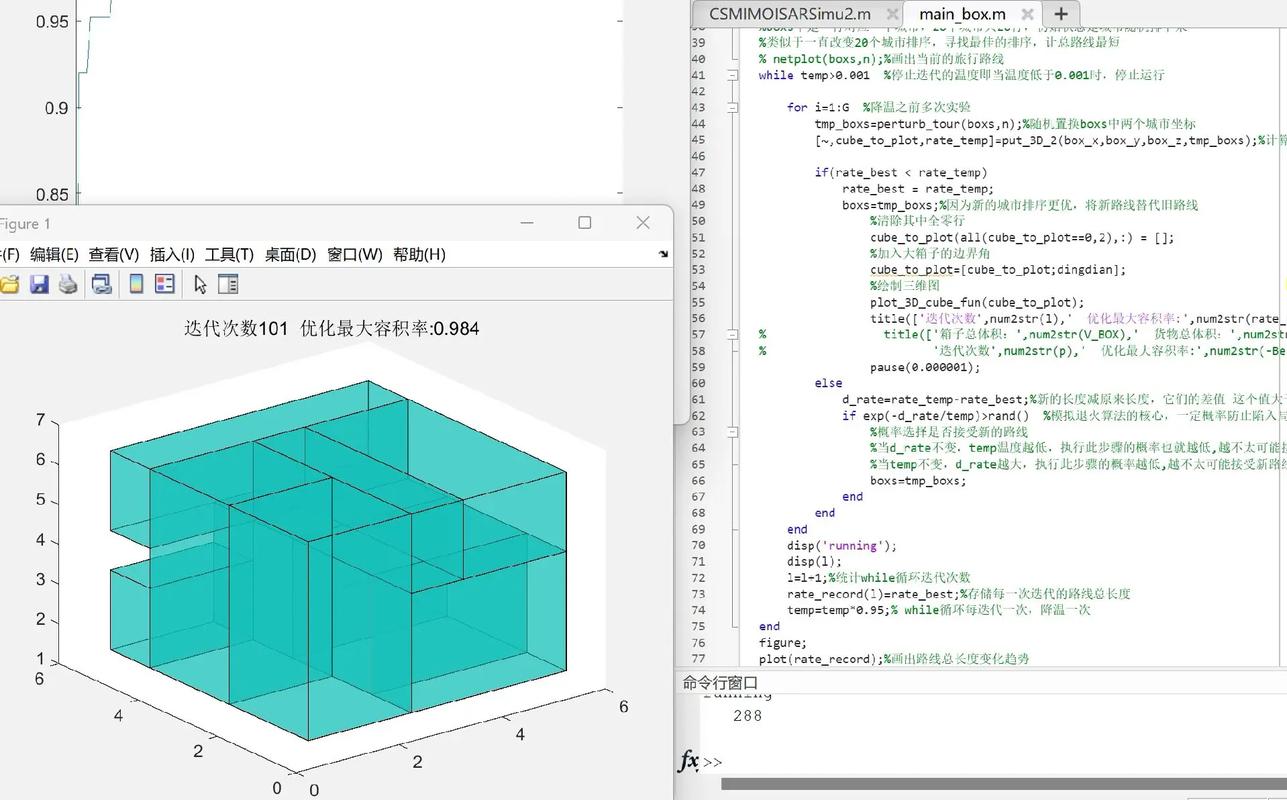Add a new editor tab with plus button
Viewport: 1287px width, 800px height.
point(1061,14)
